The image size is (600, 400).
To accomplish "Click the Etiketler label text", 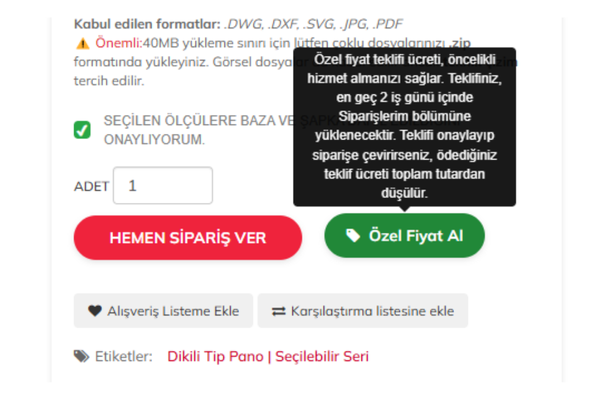I will [x=124, y=356].
